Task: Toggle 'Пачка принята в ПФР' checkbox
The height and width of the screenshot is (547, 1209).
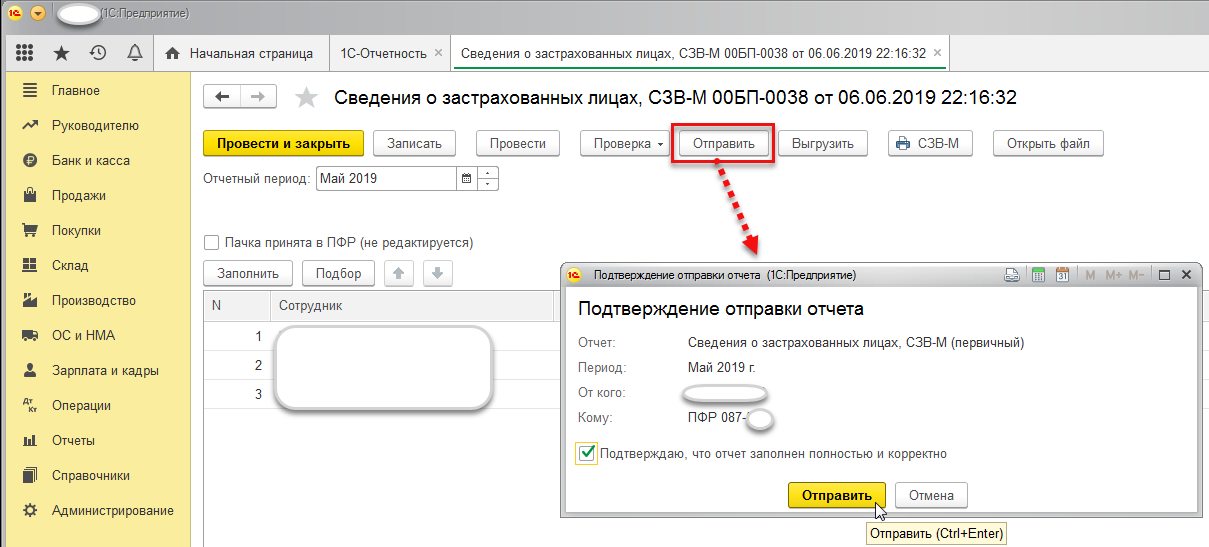Action: 211,242
